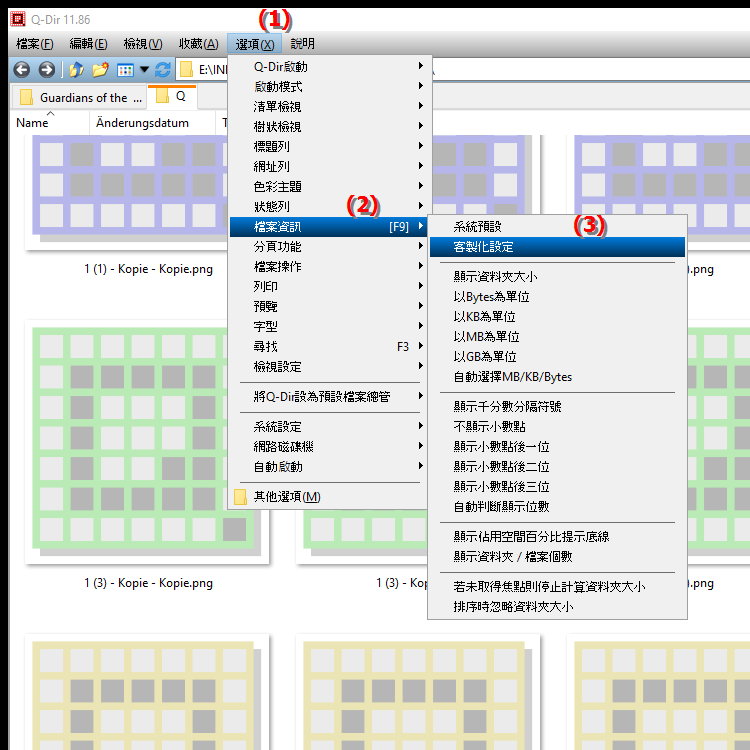Open the 系統設定 submenu
This screenshot has height=750, width=750.
pos(330,427)
